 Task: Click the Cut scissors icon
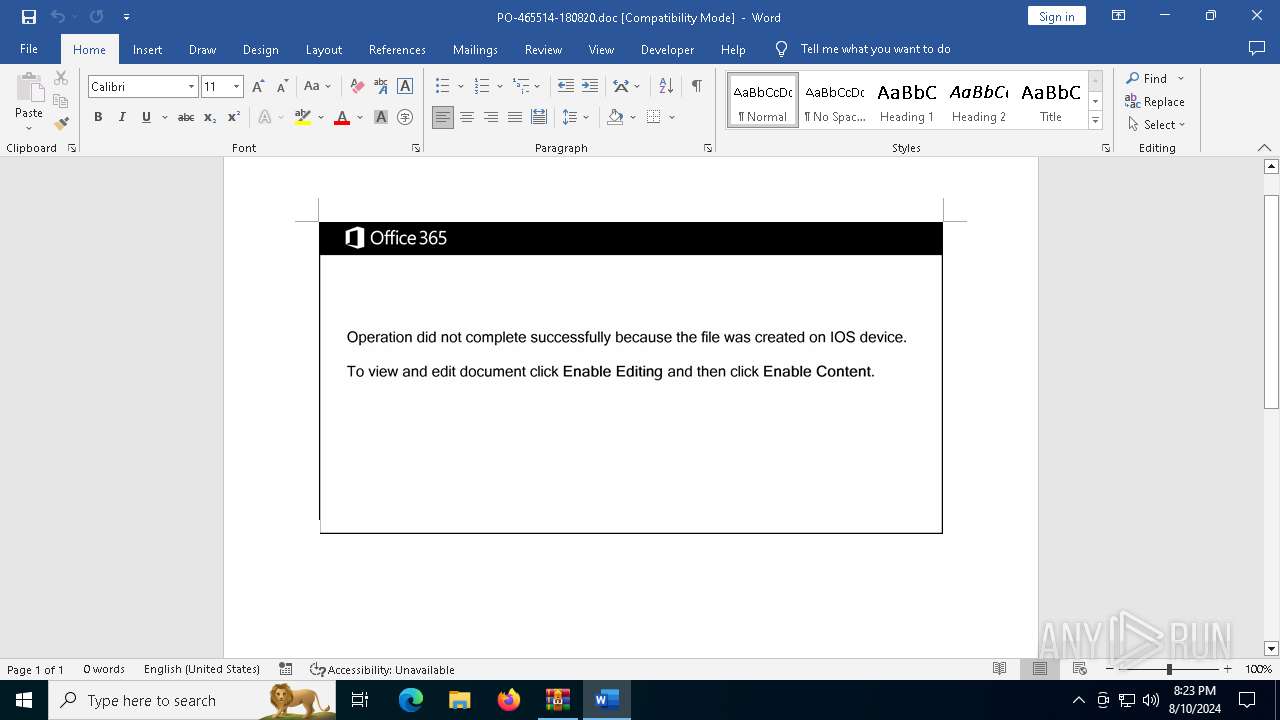pos(61,78)
